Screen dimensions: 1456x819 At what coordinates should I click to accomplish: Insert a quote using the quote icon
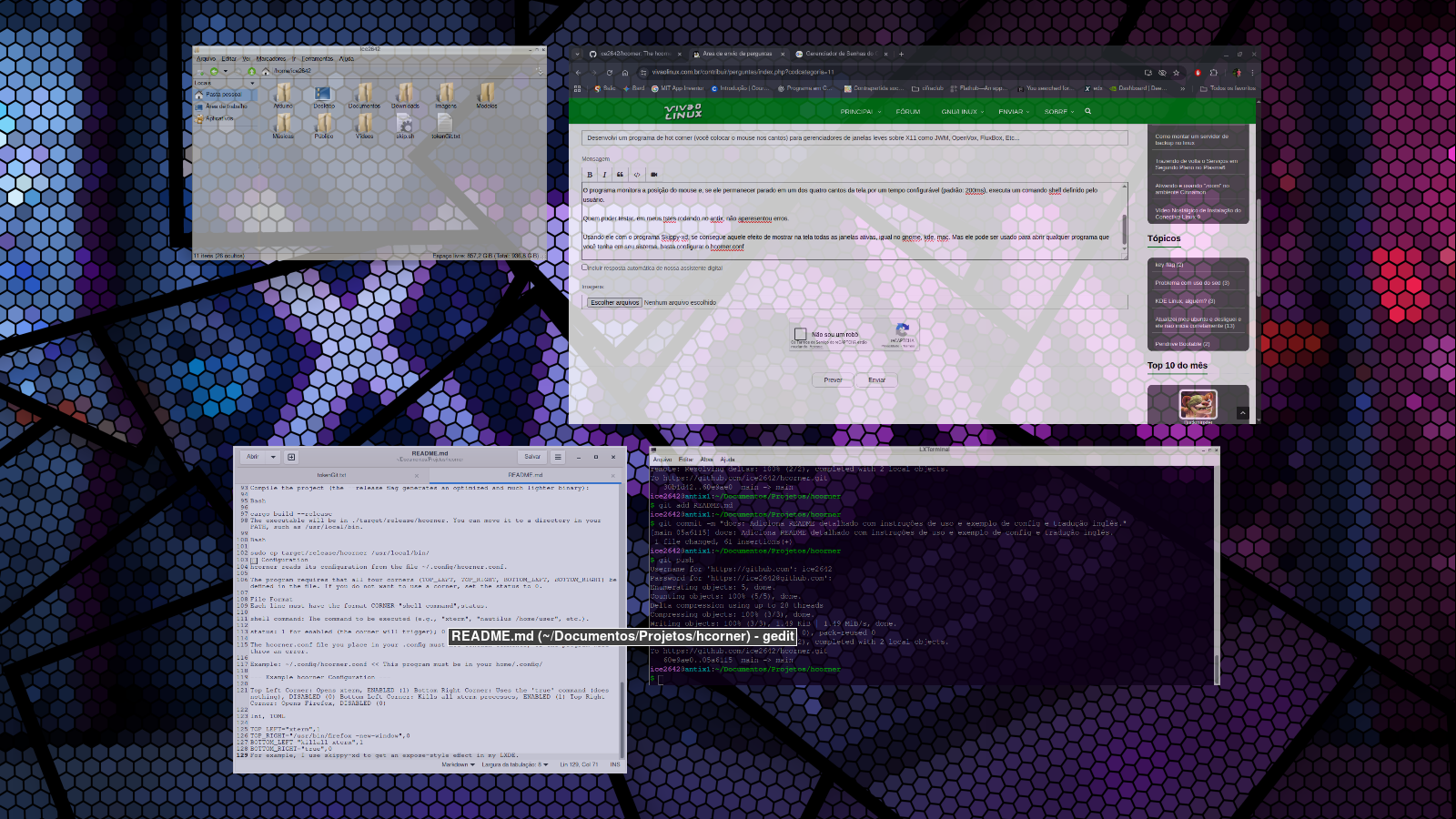coord(620,175)
